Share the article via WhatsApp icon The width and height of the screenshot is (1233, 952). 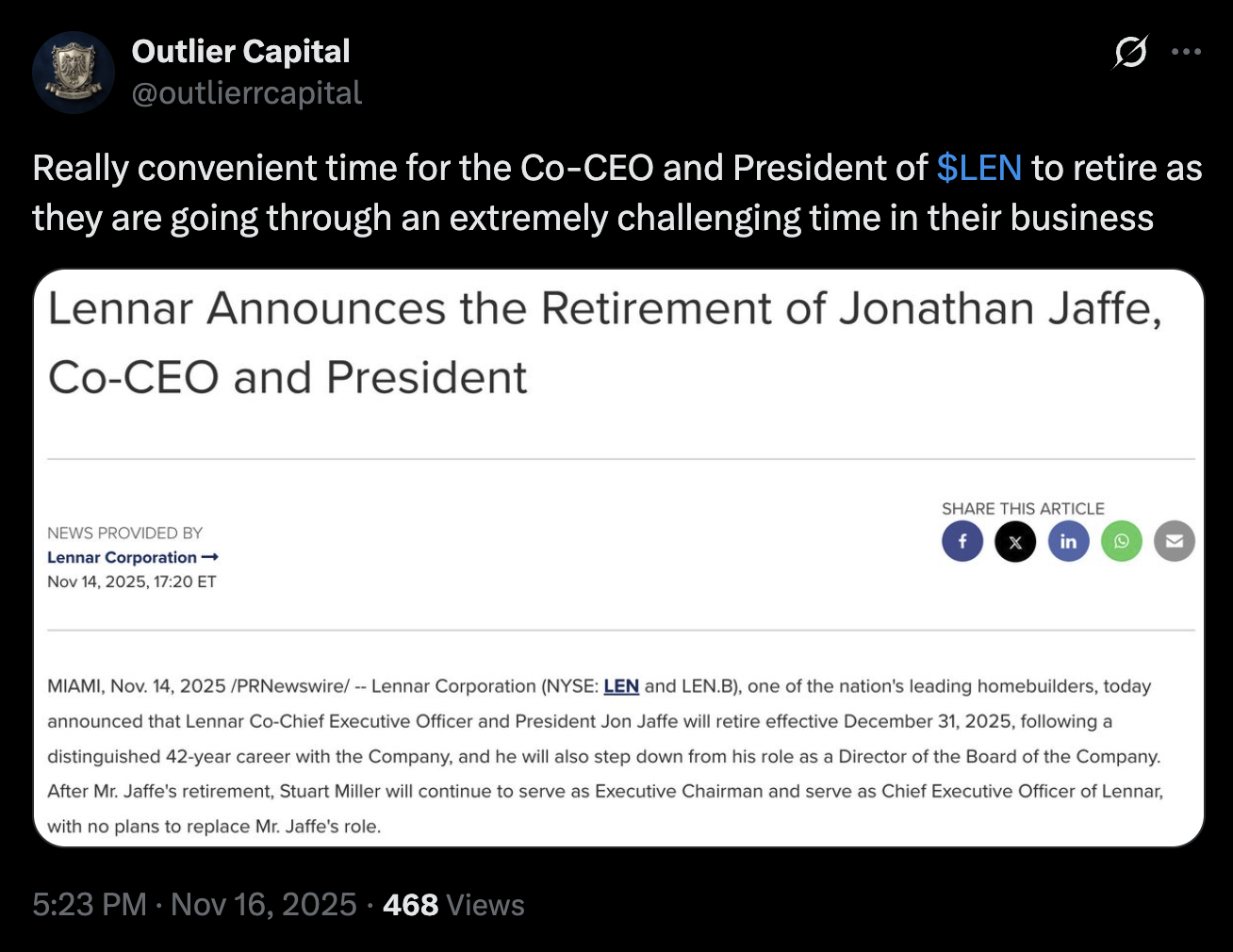click(x=1122, y=541)
